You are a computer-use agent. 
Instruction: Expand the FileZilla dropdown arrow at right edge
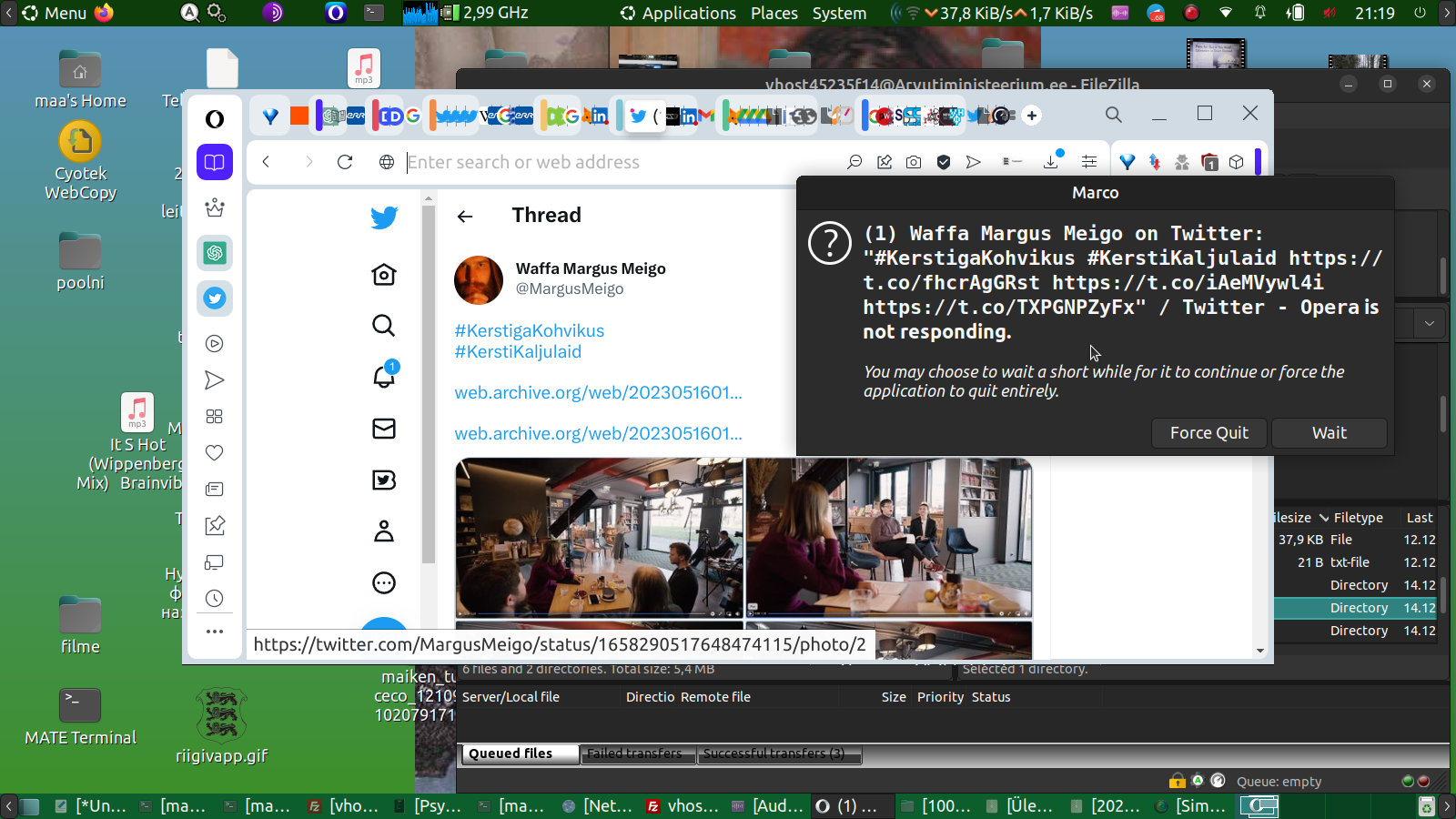pyautogui.click(x=1430, y=323)
